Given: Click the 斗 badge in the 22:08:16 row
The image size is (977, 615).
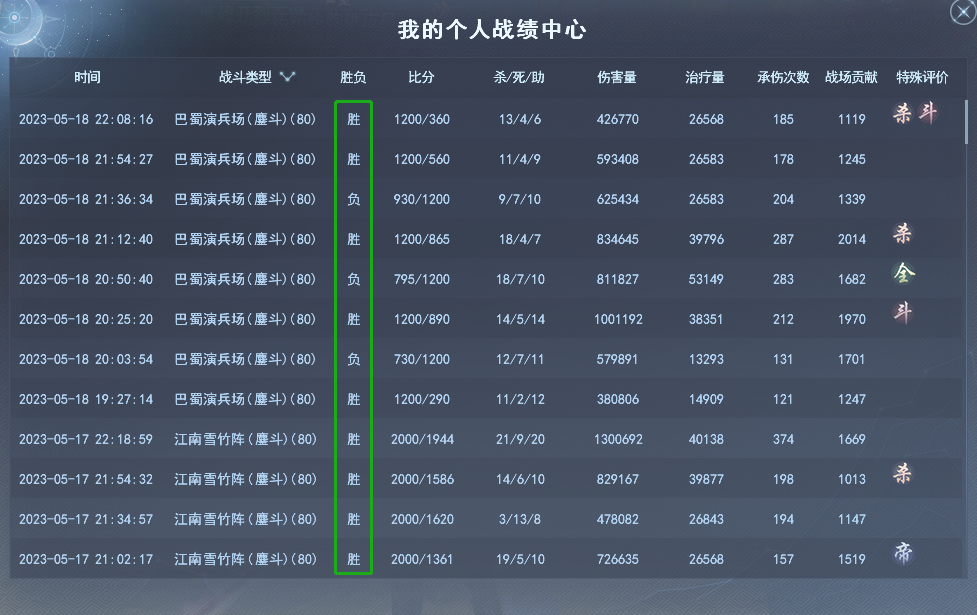Looking at the screenshot, I should tap(928, 113).
